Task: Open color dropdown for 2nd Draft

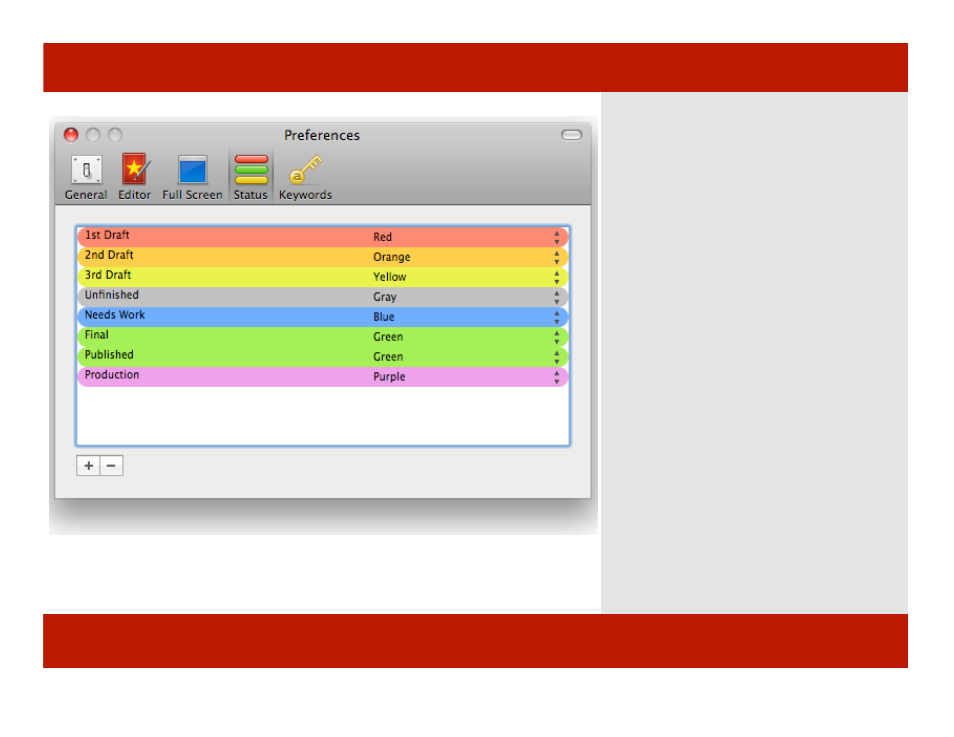Action: point(557,257)
